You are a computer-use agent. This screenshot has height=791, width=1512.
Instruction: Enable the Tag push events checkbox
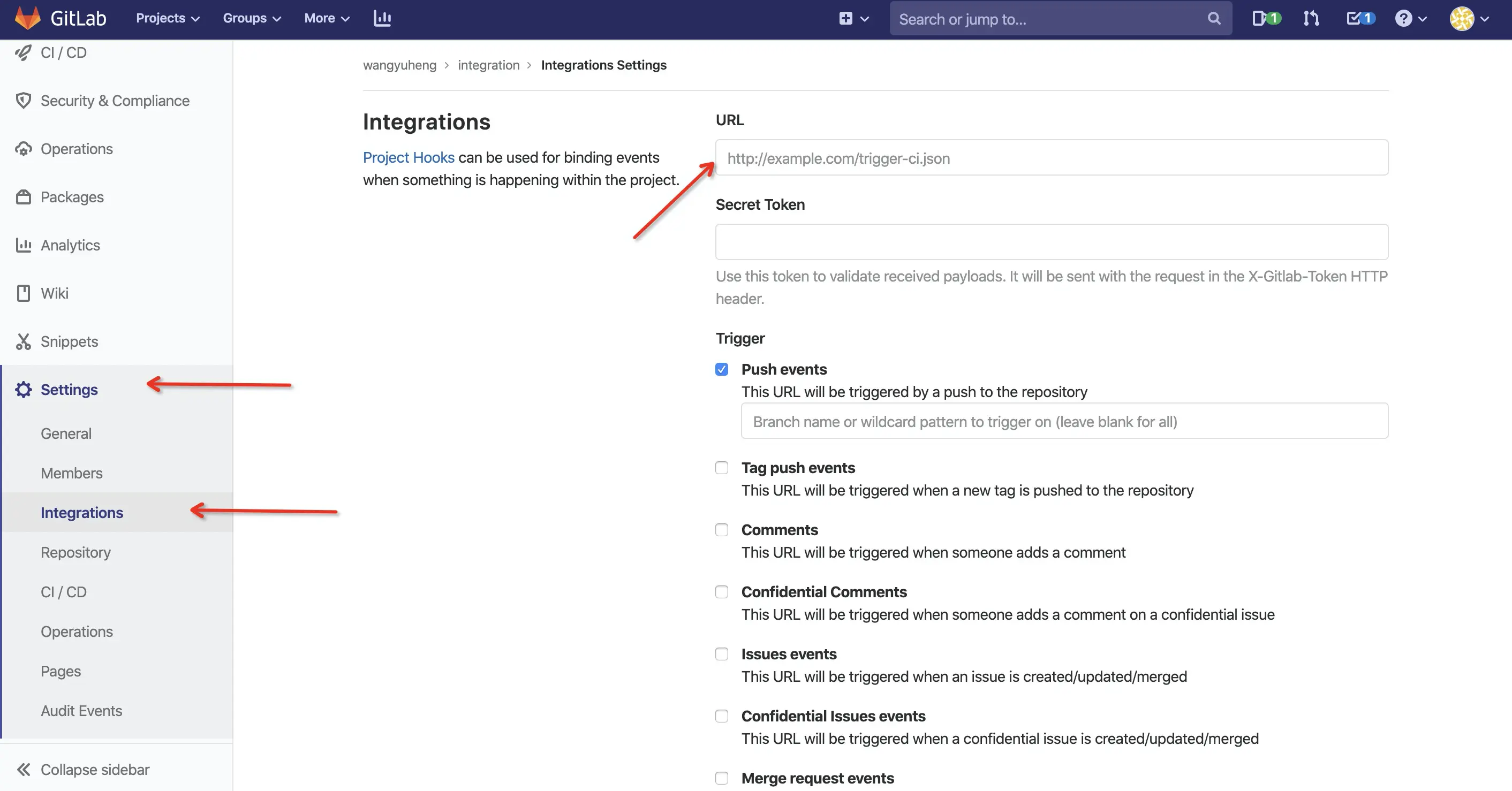pyautogui.click(x=722, y=468)
